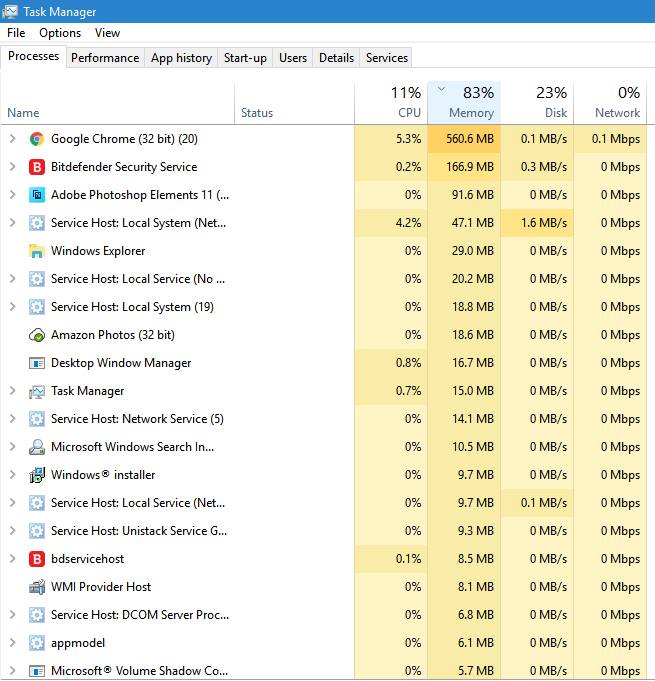The height and width of the screenshot is (681, 655).
Task: Click the Service Host: DCOM Server Process gear icon
Action: 37,615
